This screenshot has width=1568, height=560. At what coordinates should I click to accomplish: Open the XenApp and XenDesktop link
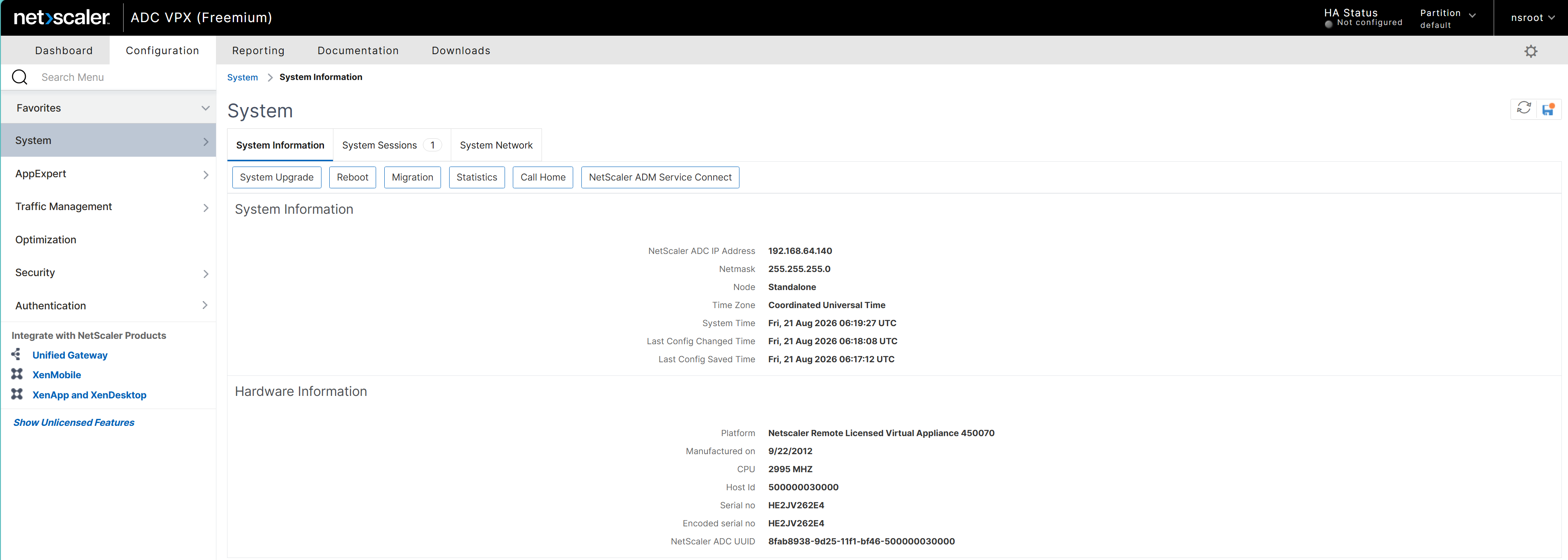tap(90, 395)
